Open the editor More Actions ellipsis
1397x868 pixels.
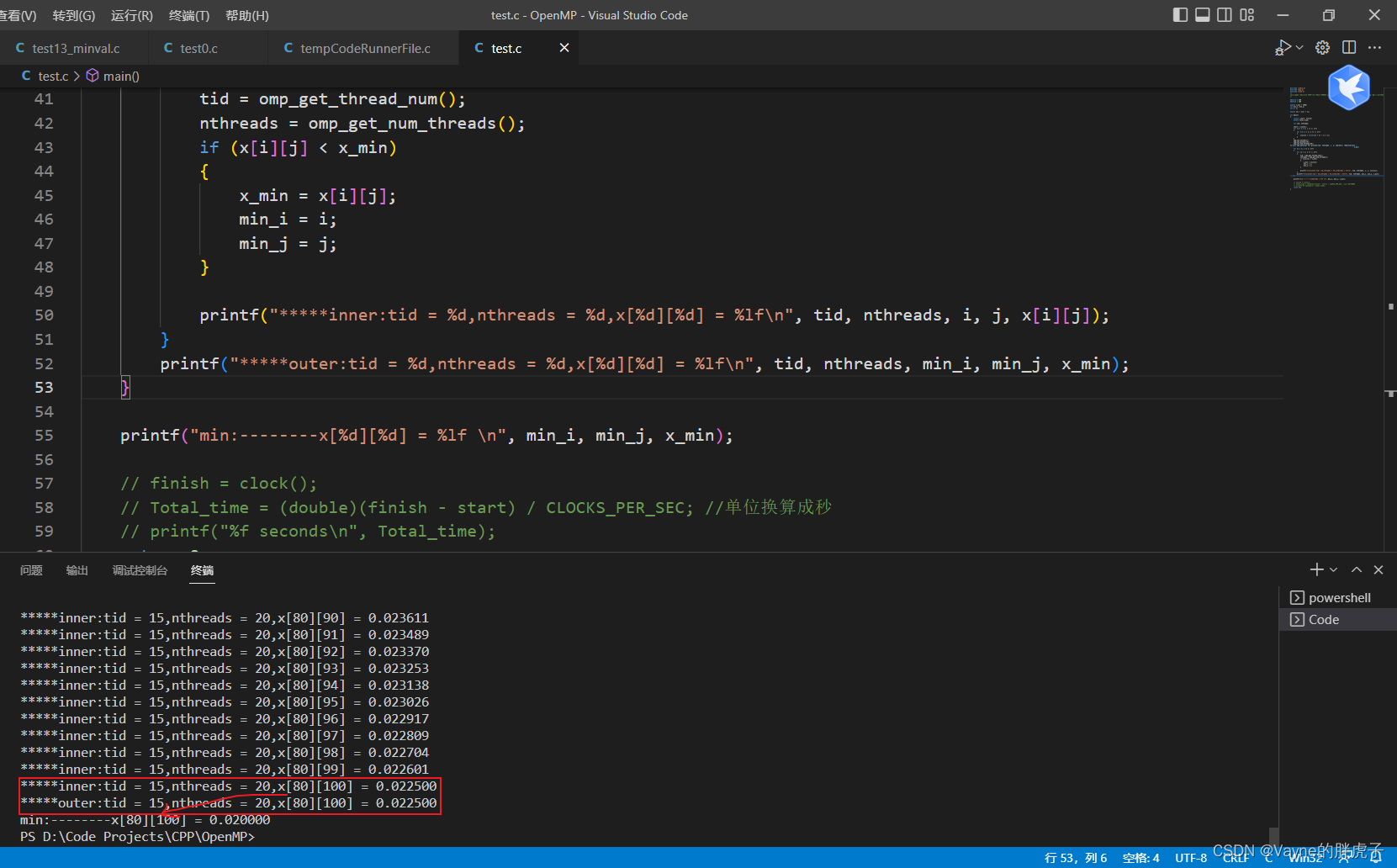point(1375,48)
